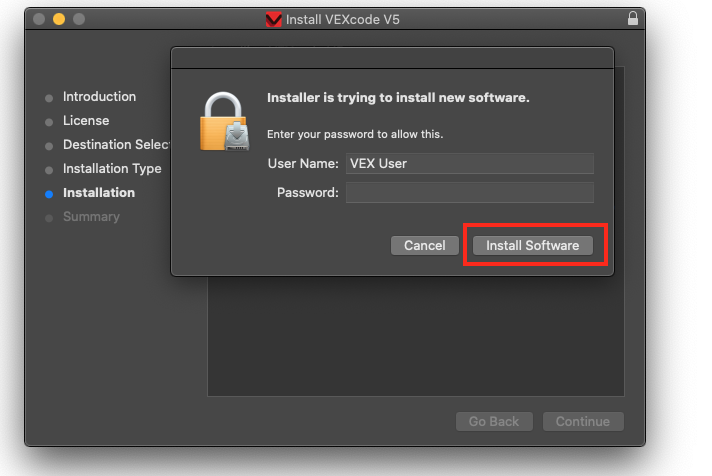This screenshot has height=476, width=712.
Task: Click the Continue button
Action: 583,421
